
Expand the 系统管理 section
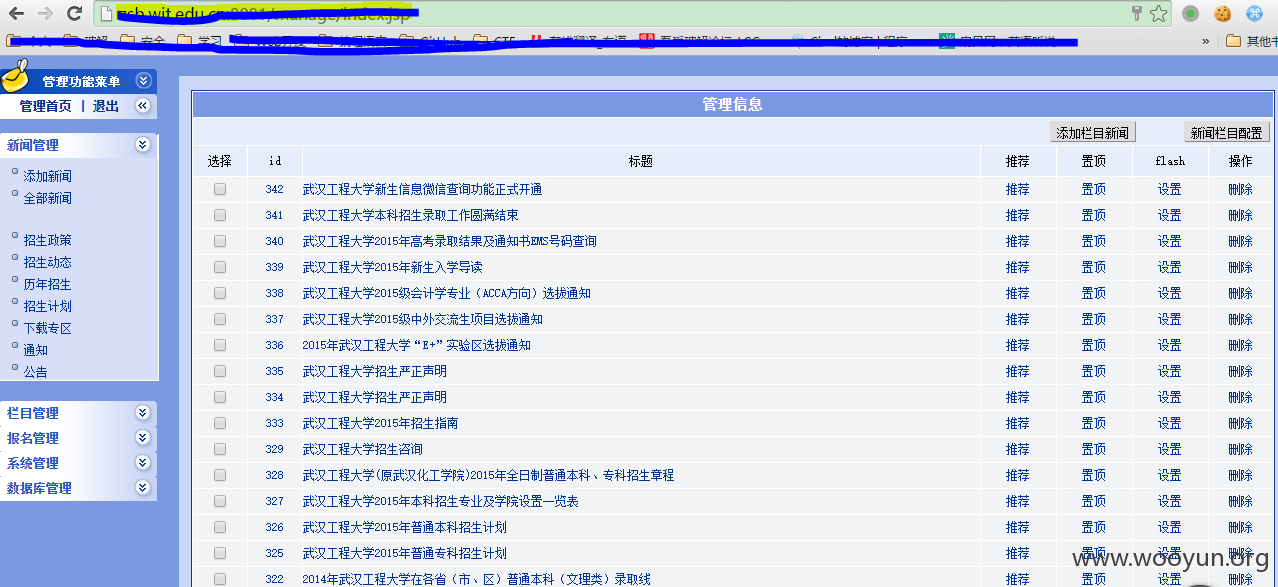tap(143, 463)
